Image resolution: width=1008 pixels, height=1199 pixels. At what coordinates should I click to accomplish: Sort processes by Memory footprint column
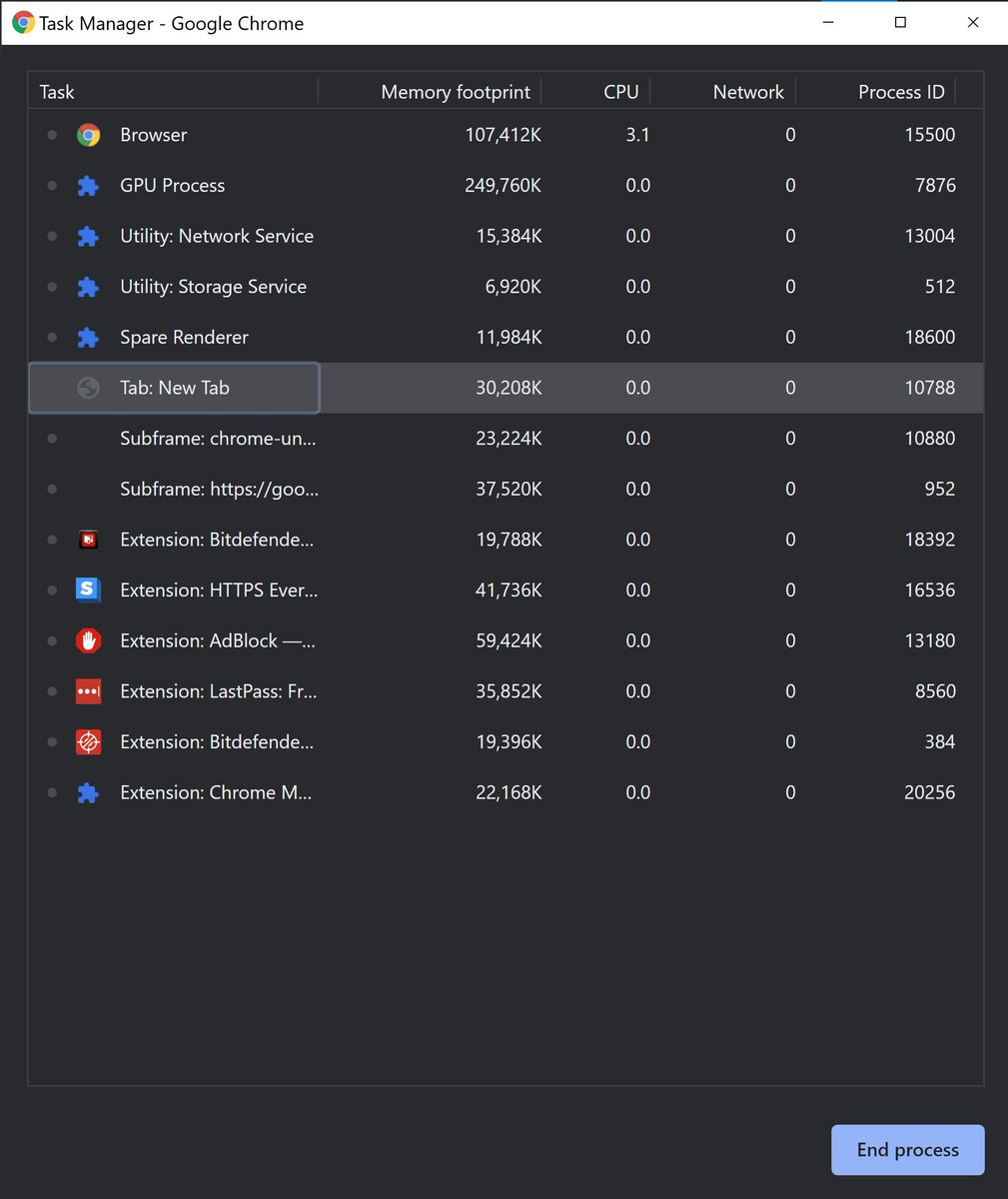click(x=455, y=91)
